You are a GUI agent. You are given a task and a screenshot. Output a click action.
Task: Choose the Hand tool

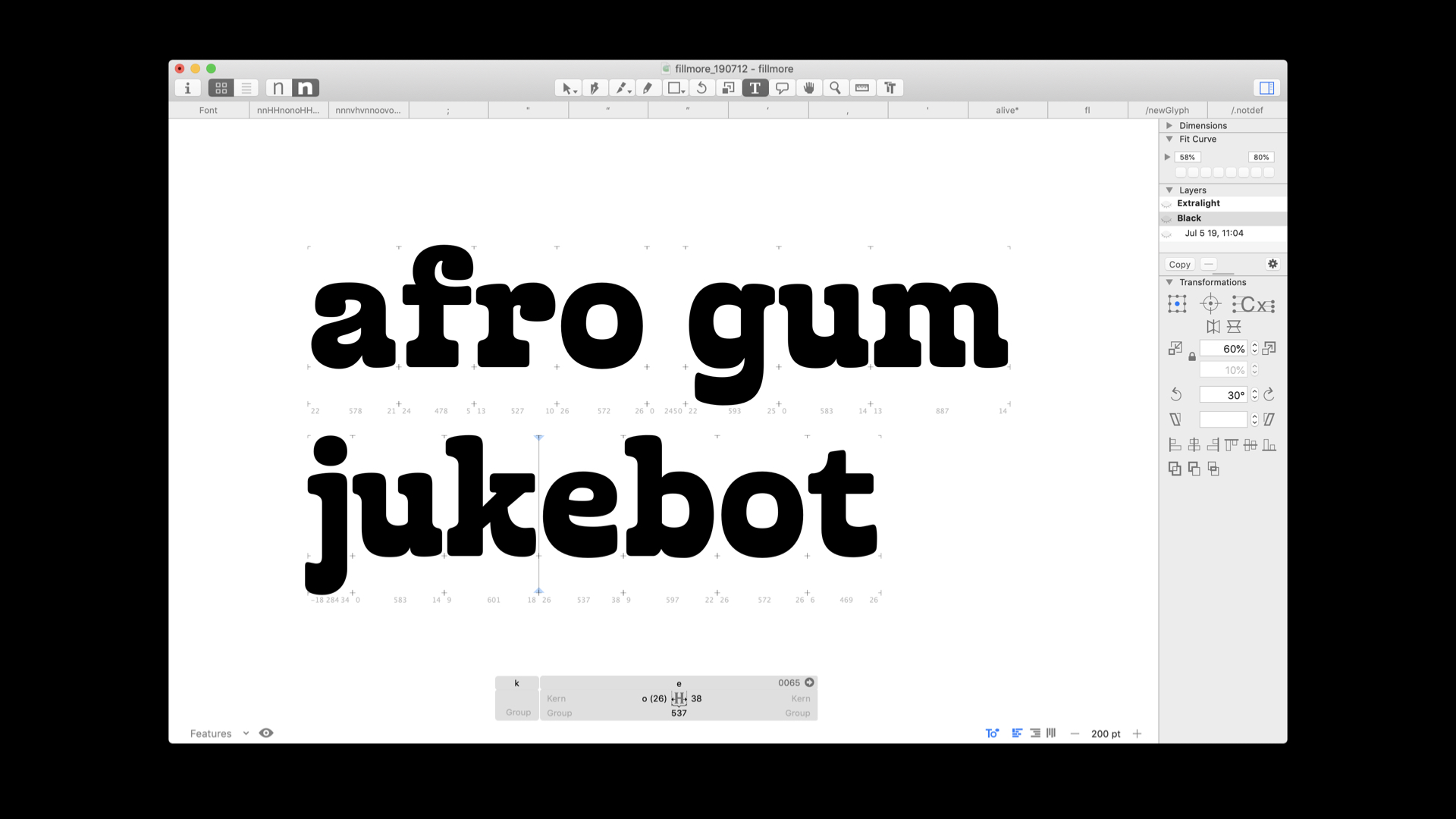point(808,88)
